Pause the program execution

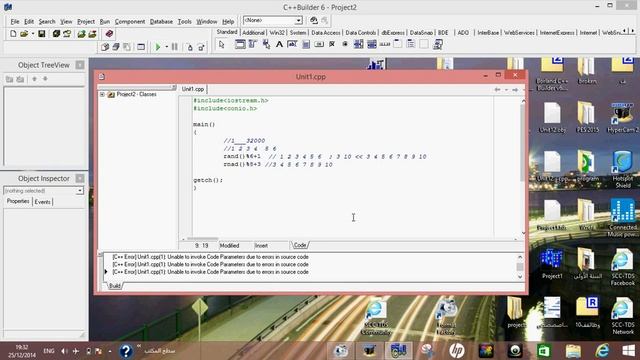(174, 47)
